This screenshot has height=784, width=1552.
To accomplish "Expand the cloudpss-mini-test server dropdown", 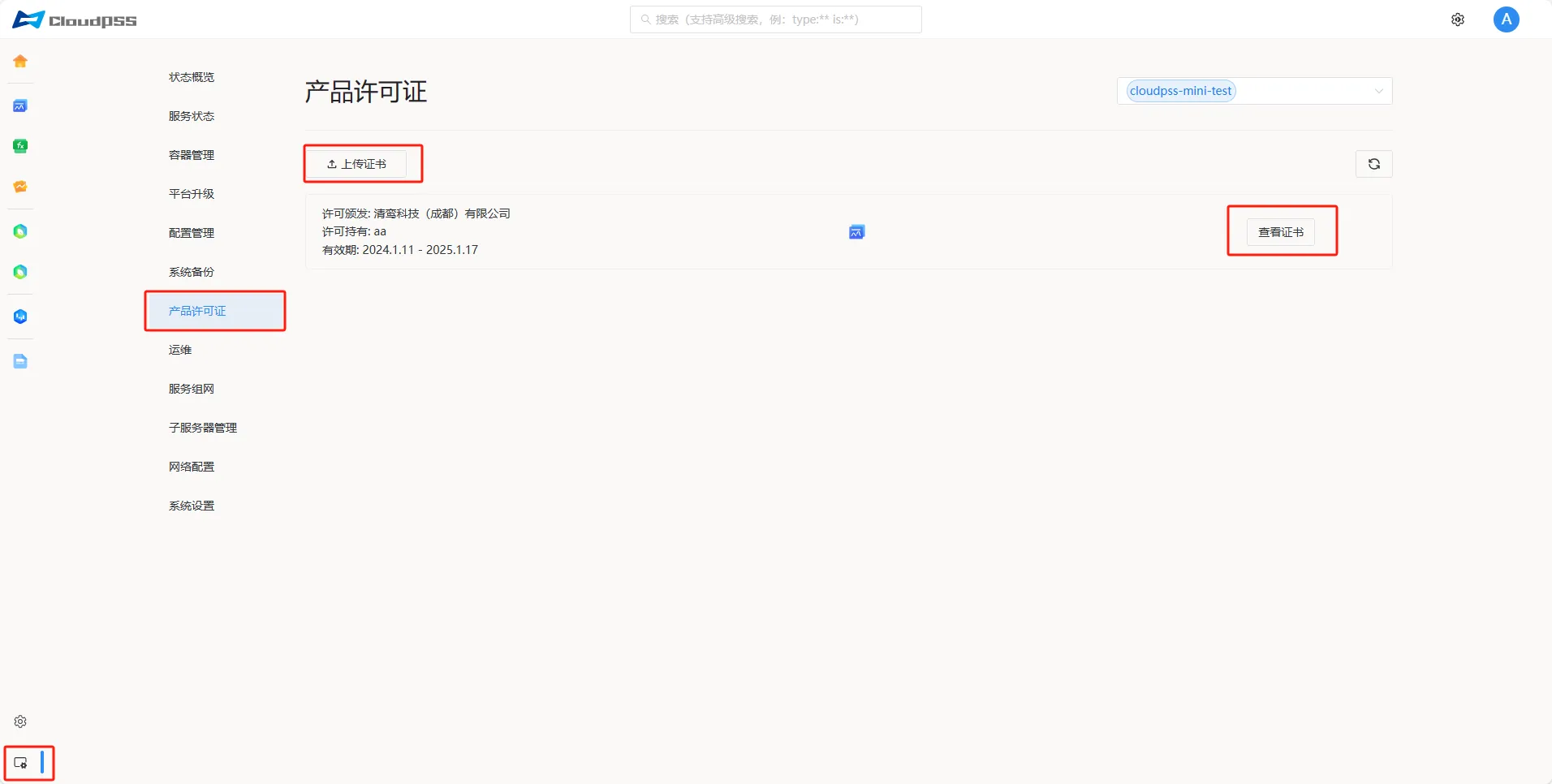I will click(x=1255, y=91).
